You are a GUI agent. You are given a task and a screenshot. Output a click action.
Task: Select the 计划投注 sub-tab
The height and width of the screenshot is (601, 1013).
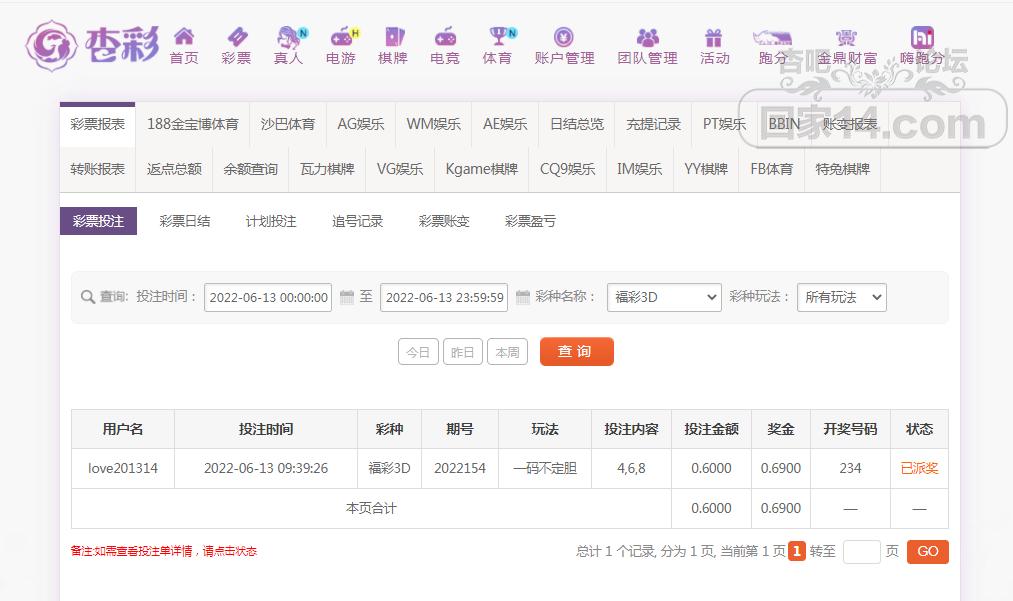[271, 221]
